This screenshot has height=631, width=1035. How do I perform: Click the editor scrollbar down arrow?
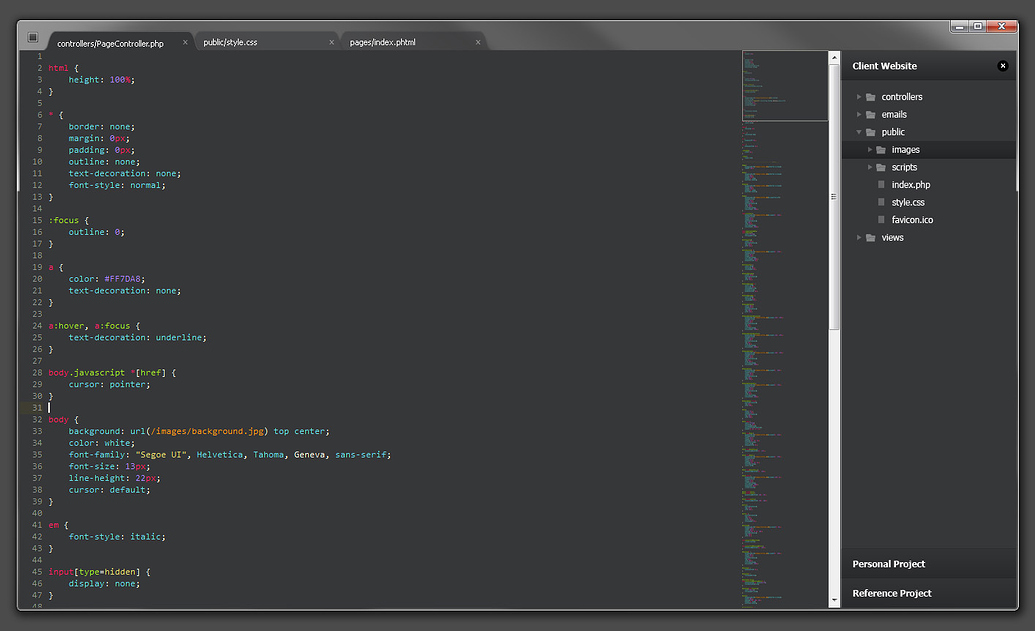click(833, 600)
